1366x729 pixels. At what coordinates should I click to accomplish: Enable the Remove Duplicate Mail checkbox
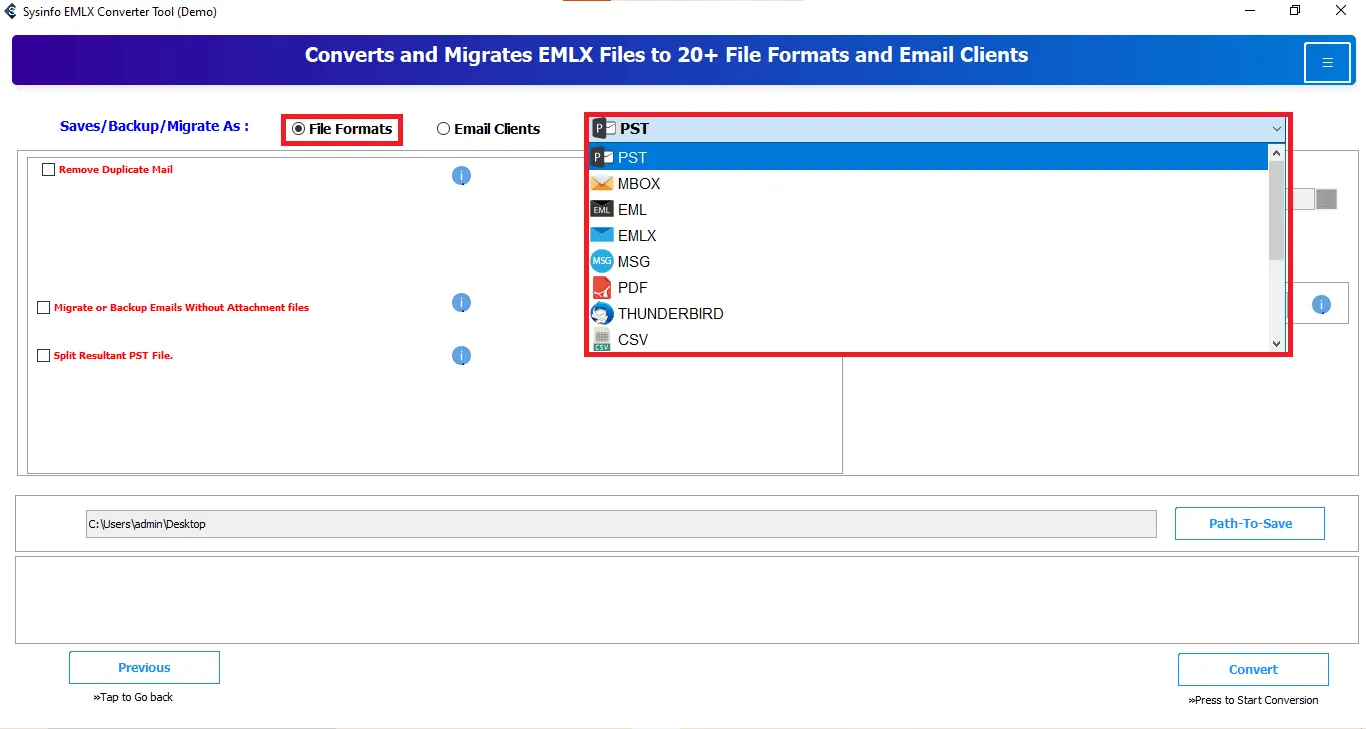point(48,170)
